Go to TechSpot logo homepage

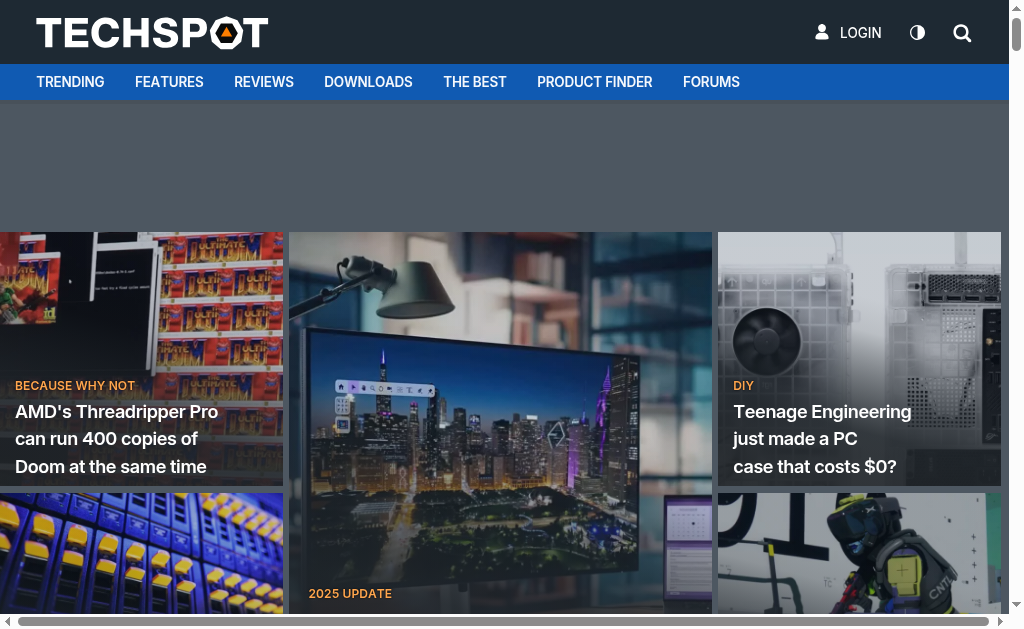point(152,33)
